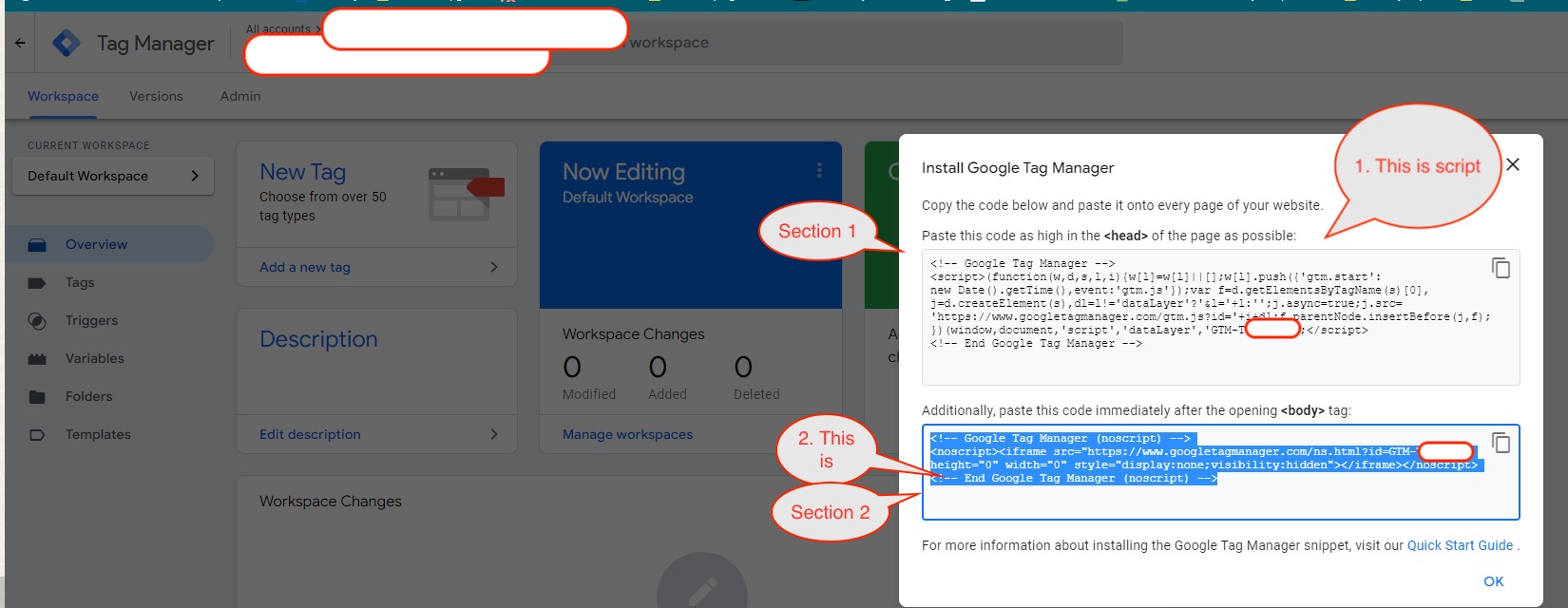Click the Install Google Tag Manager title

pos(1018,168)
